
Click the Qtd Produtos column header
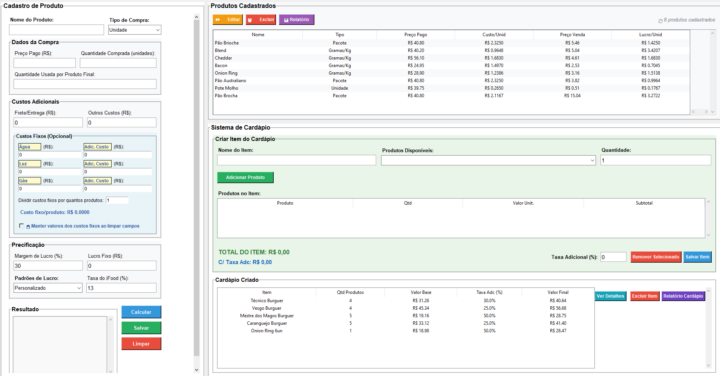coord(350,292)
